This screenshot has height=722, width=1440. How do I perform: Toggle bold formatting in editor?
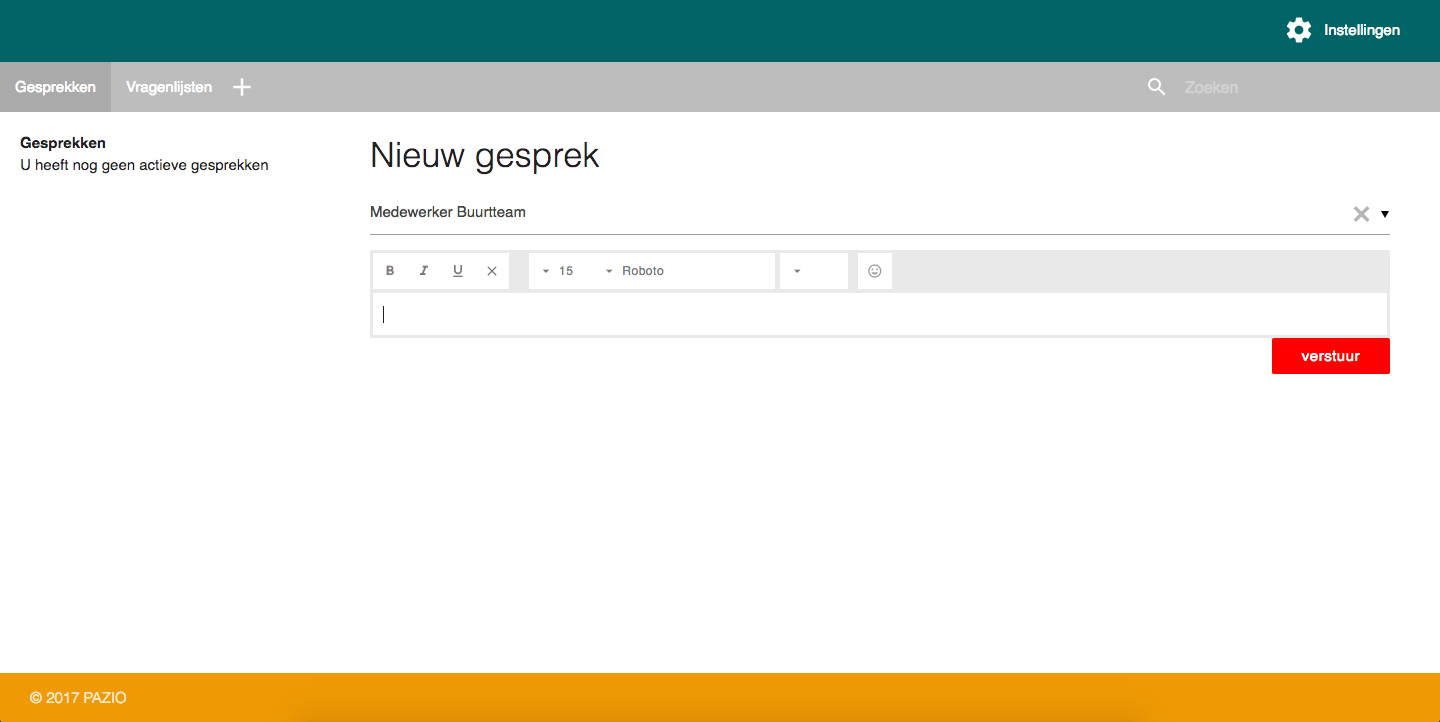390,271
